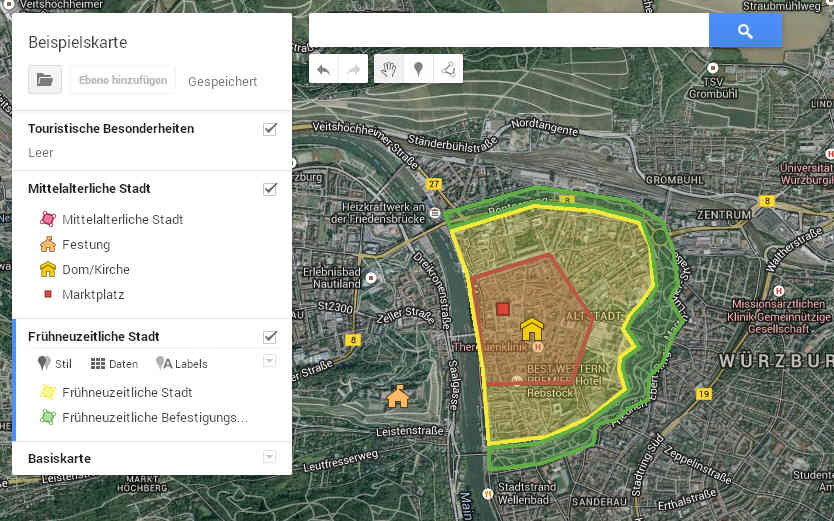Open the Daten table view
The width and height of the screenshot is (834, 521).
[x=114, y=364]
